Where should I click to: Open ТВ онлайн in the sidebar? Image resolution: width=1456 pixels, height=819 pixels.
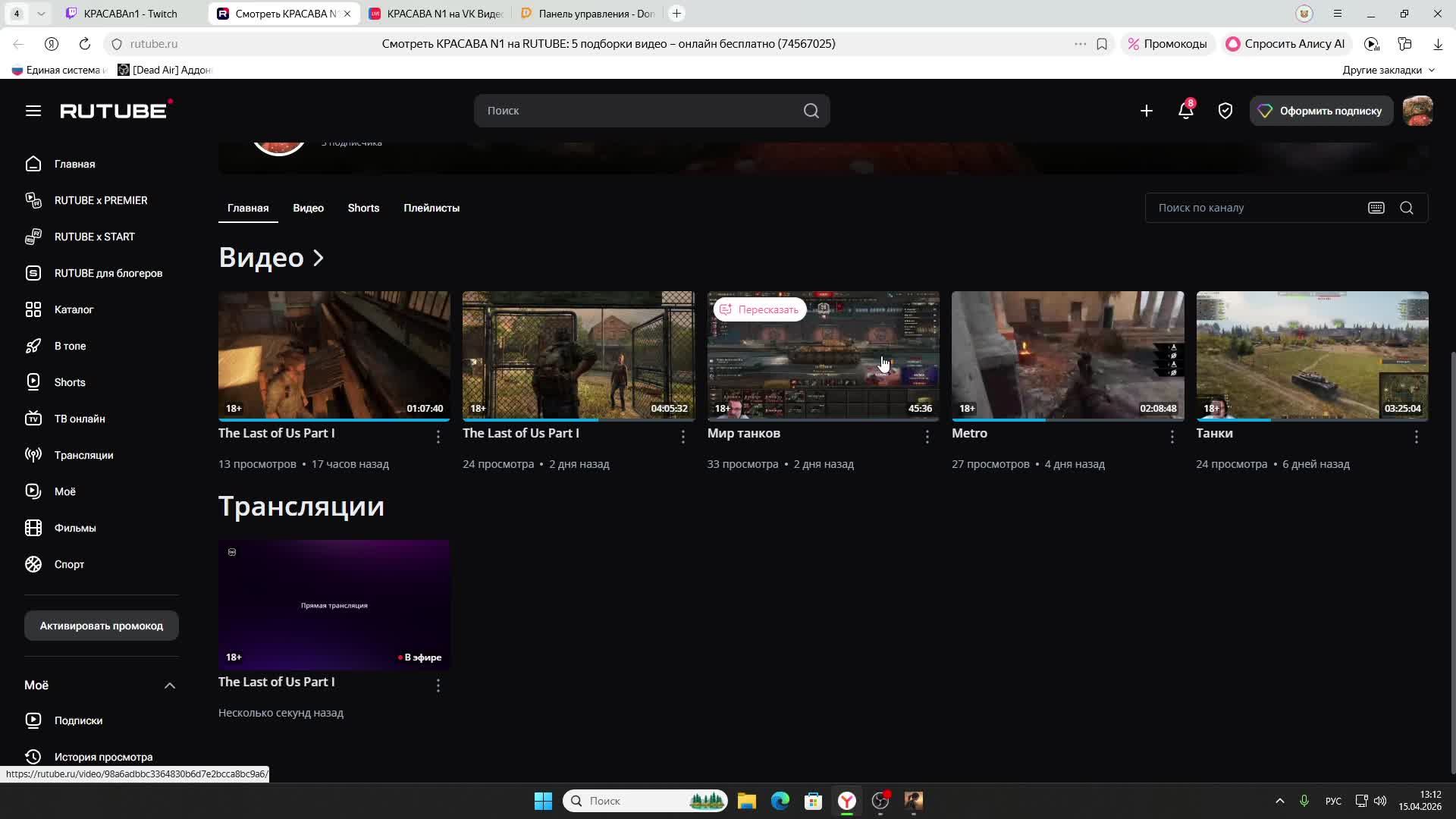click(x=79, y=419)
